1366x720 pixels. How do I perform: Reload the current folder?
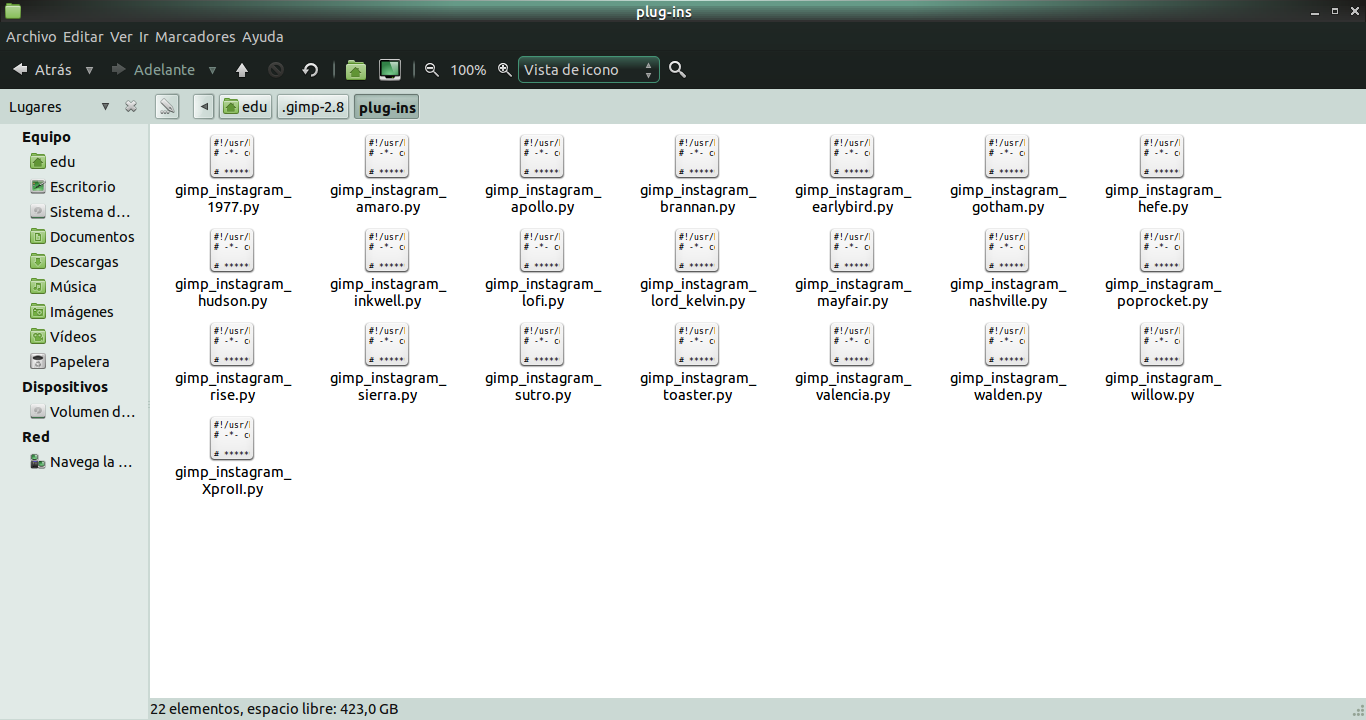310,70
